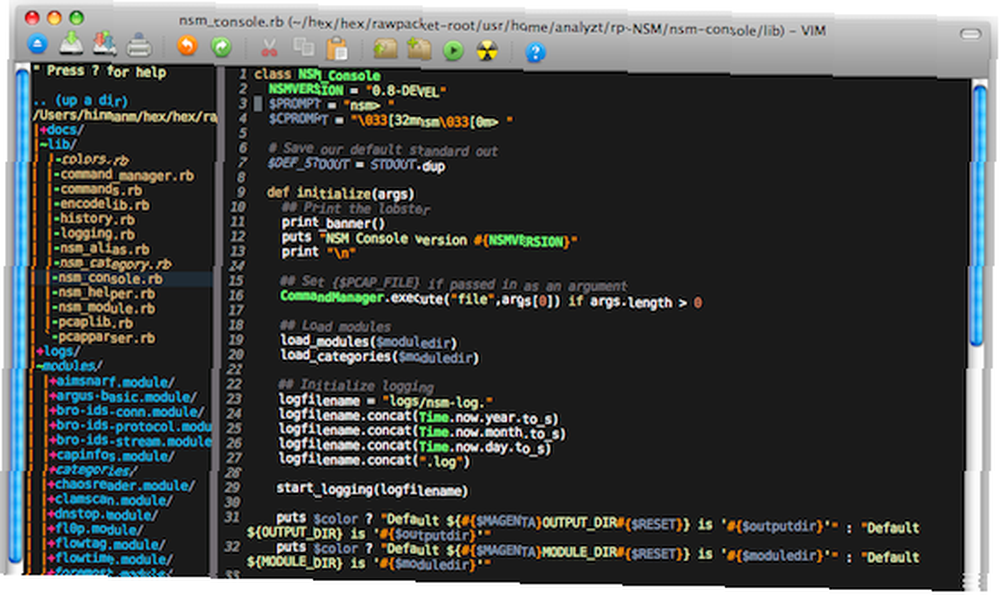The width and height of the screenshot is (1000, 595).
Task: Expand the bro-ids-stream.module folder
Action: 130,441
